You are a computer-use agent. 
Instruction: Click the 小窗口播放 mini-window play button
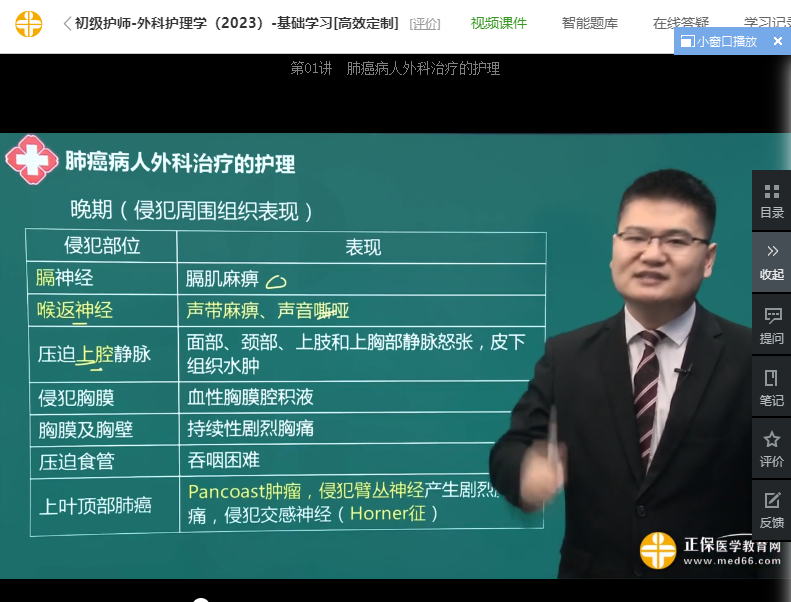(719, 41)
